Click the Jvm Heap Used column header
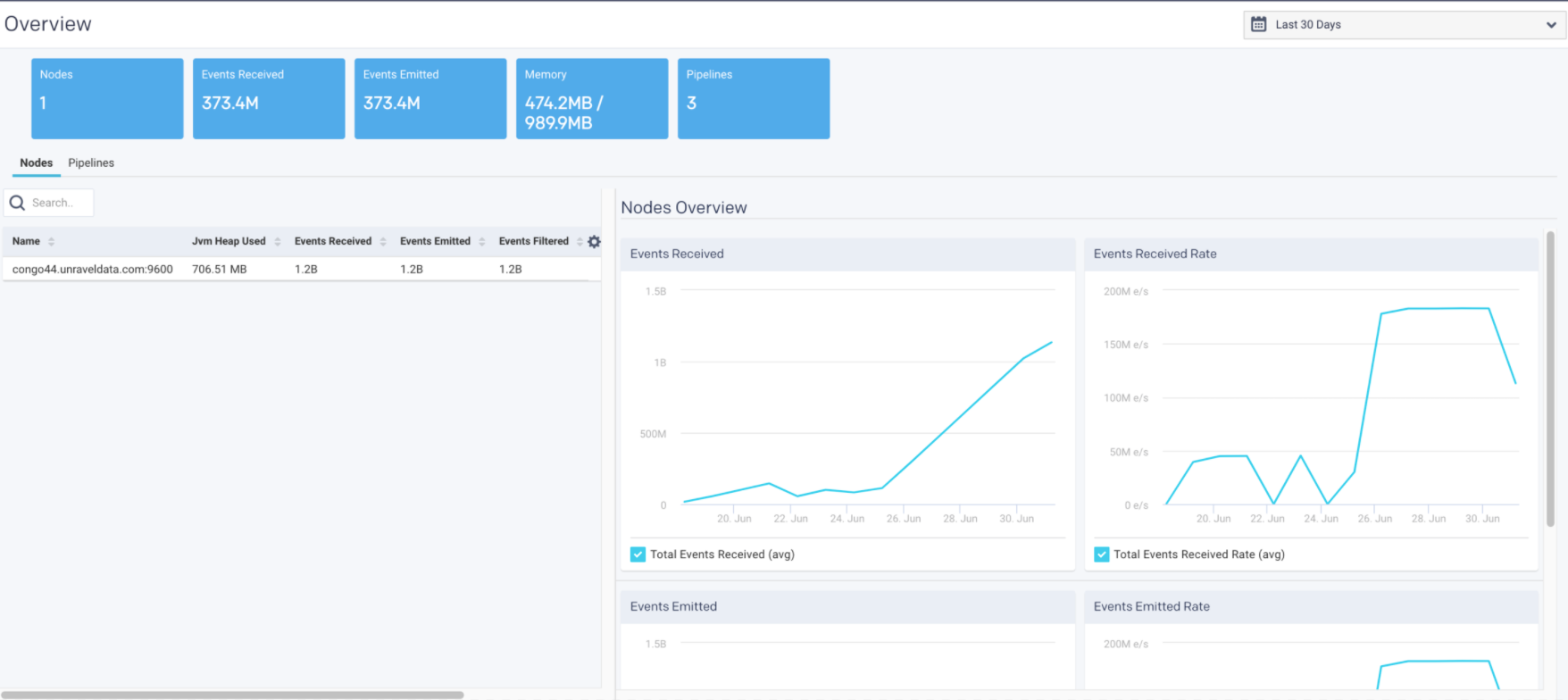 (229, 241)
